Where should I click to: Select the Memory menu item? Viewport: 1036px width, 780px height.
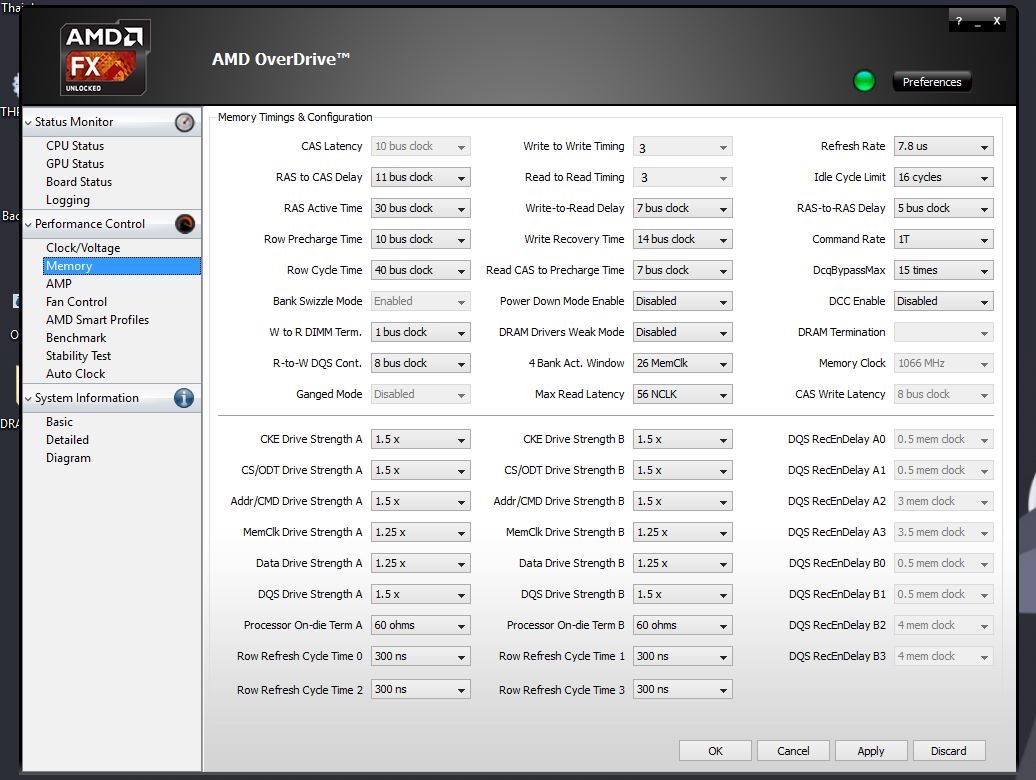coord(122,266)
